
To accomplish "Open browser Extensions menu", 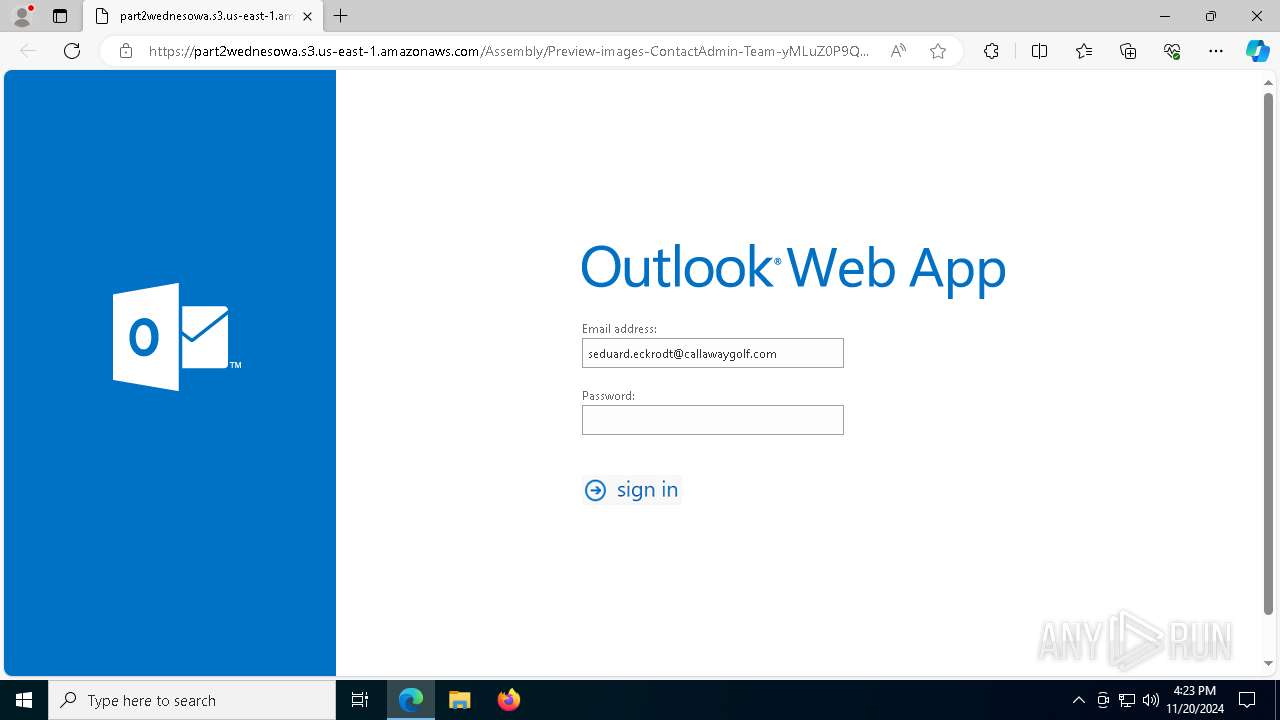I will [991, 51].
